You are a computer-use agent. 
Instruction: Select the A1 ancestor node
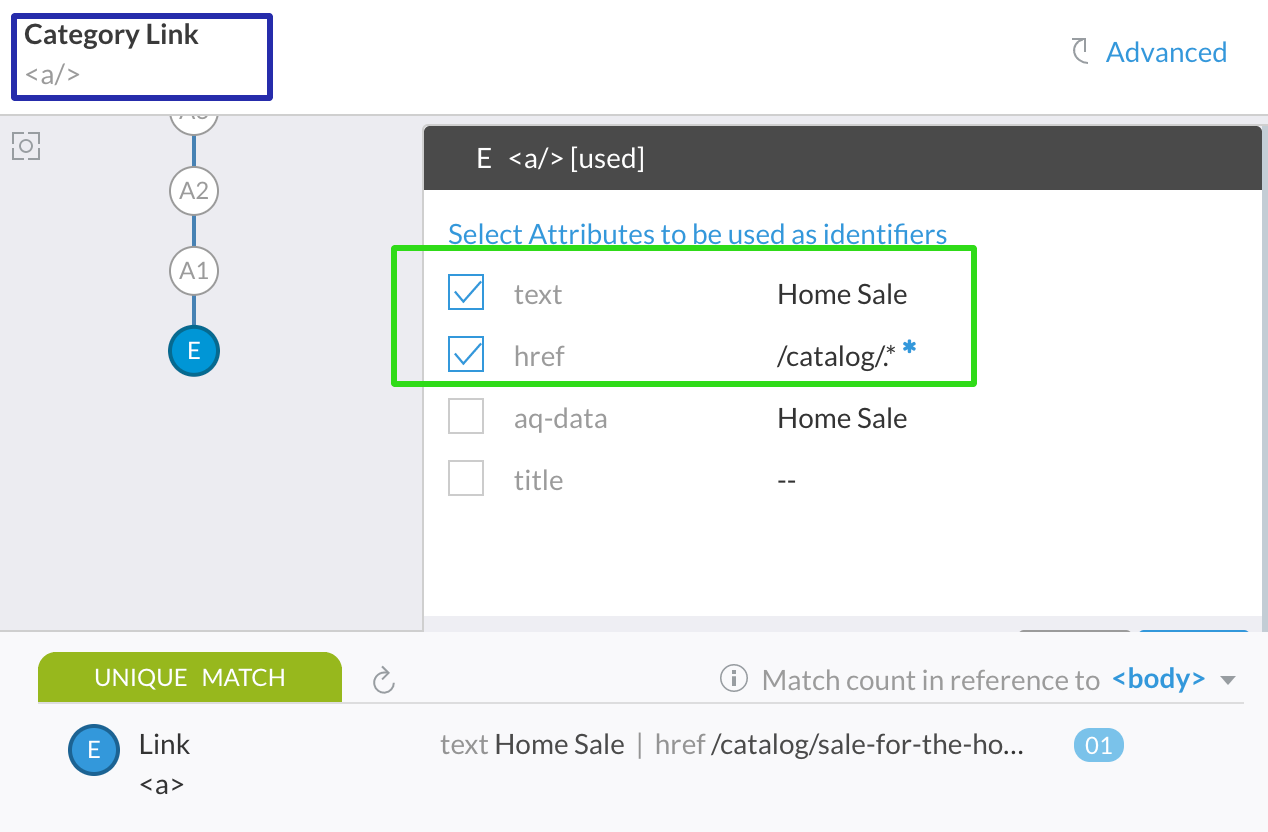point(194,271)
